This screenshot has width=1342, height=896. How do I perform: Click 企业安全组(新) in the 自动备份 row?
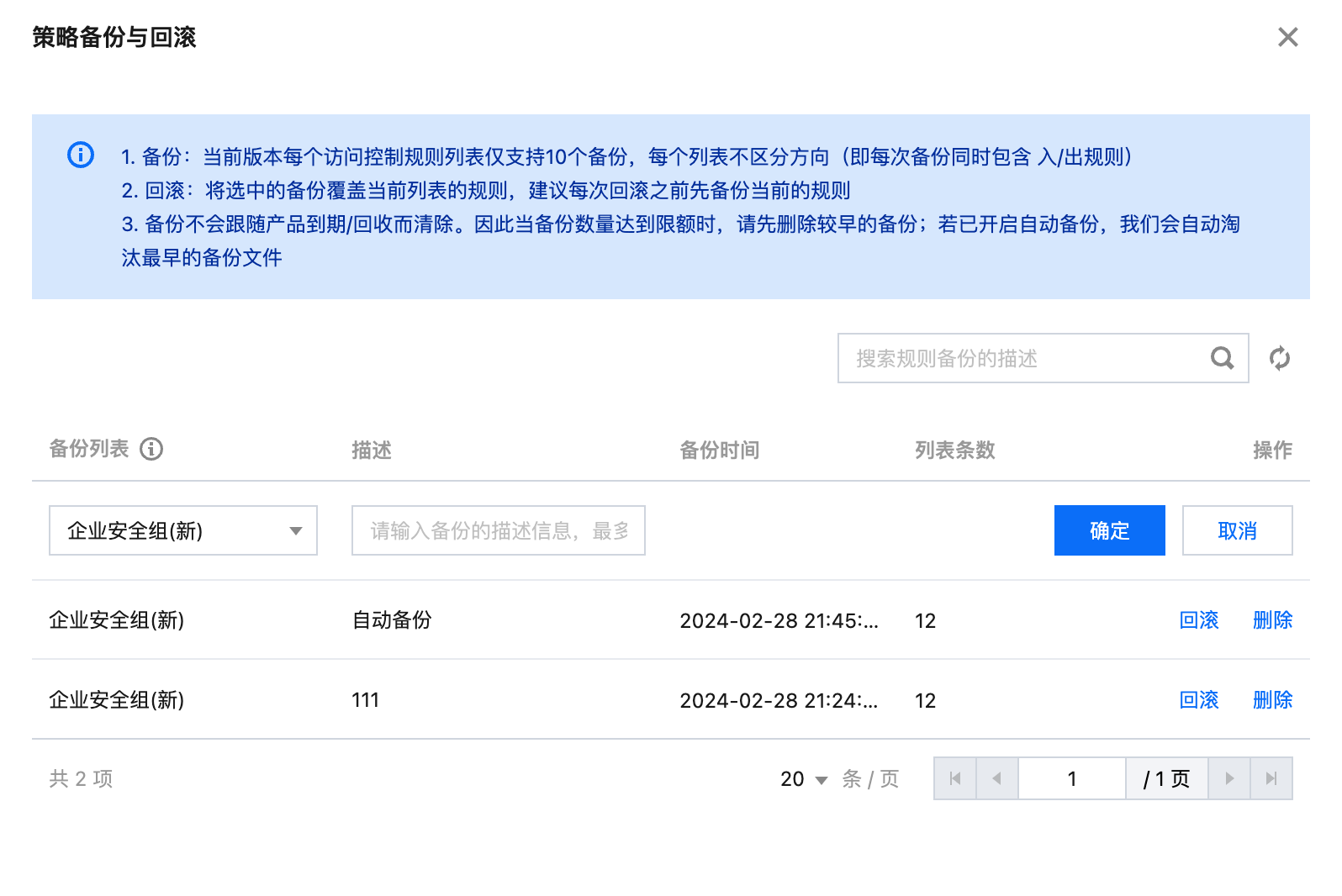pos(117,620)
